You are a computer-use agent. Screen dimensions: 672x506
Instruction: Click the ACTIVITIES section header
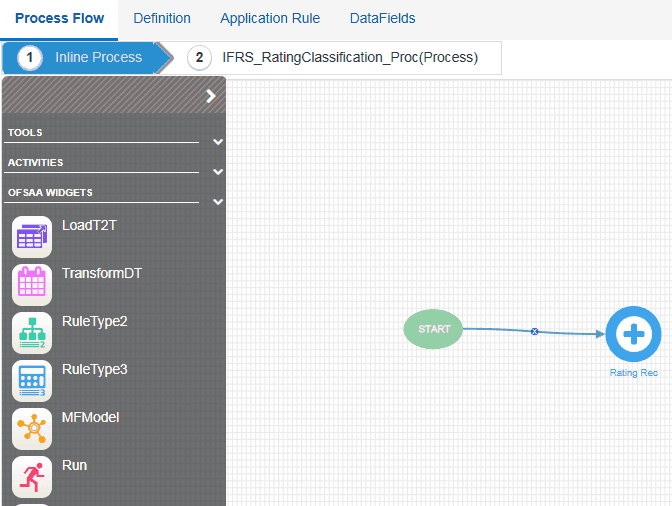tap(35, 162)
